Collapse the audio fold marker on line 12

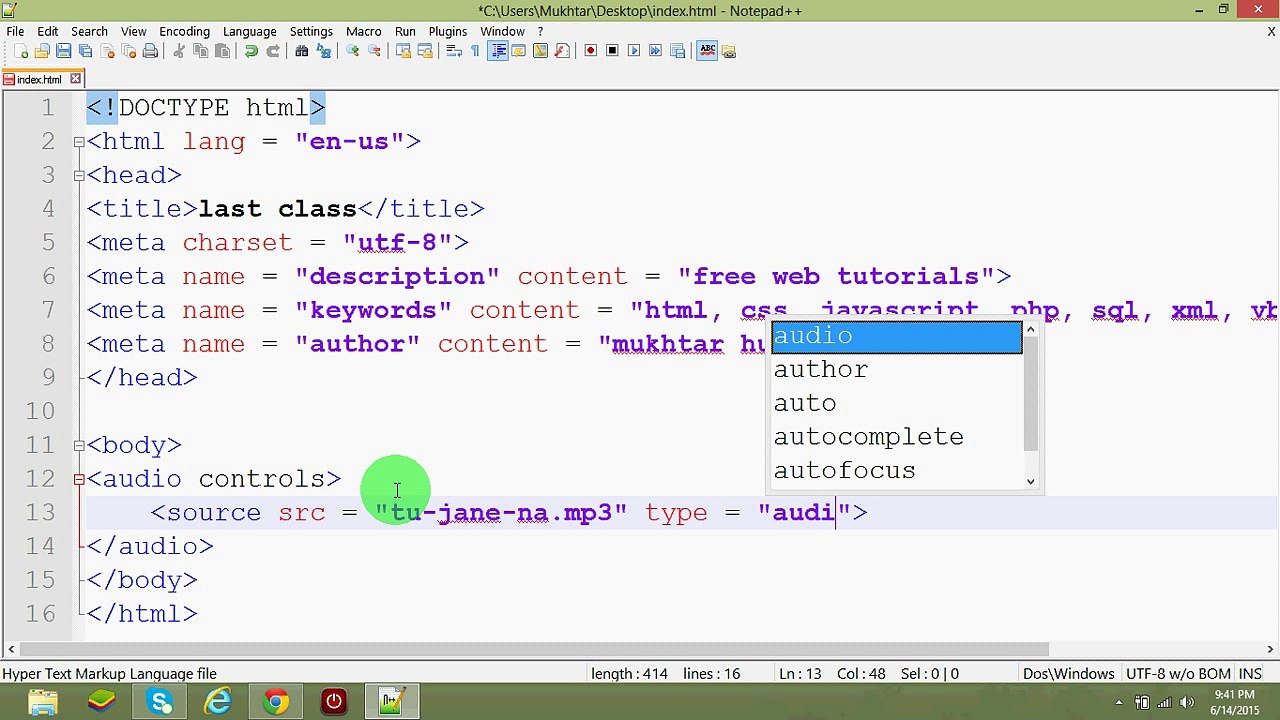pyautogui.click(x=79, y=480)
